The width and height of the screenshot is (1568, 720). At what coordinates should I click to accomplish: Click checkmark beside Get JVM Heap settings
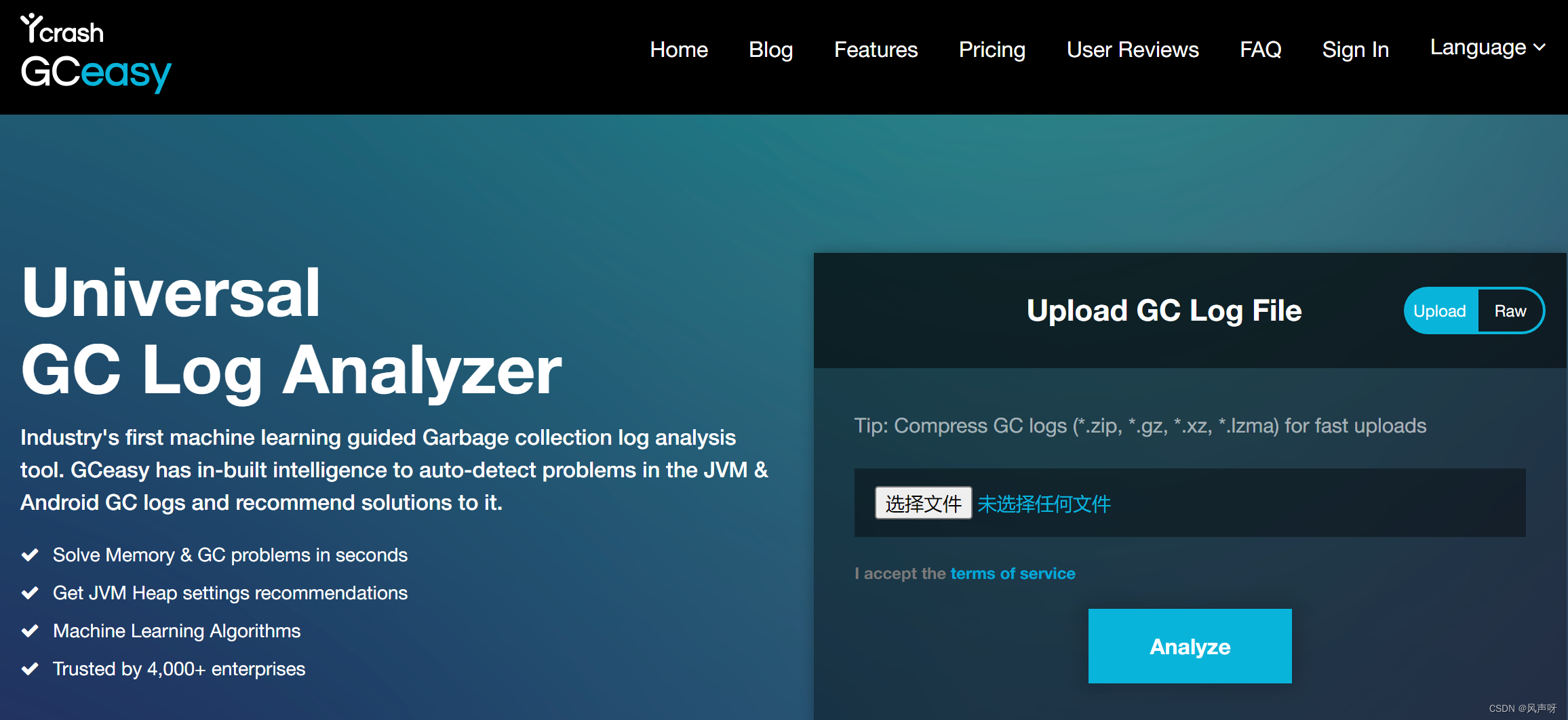(30, 593)
